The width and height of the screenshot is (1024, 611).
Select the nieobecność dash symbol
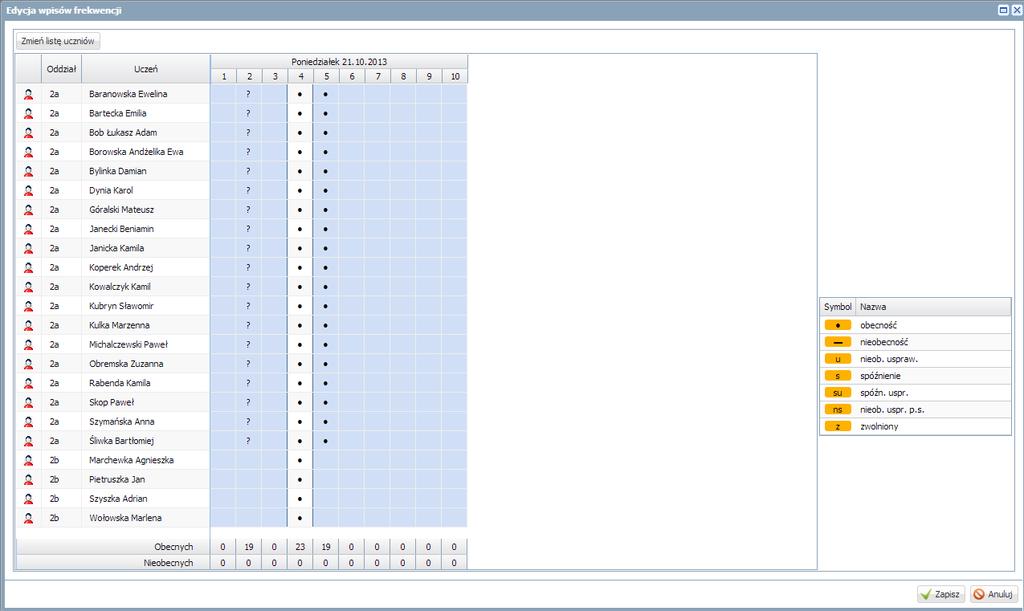[x=838, y=342]
